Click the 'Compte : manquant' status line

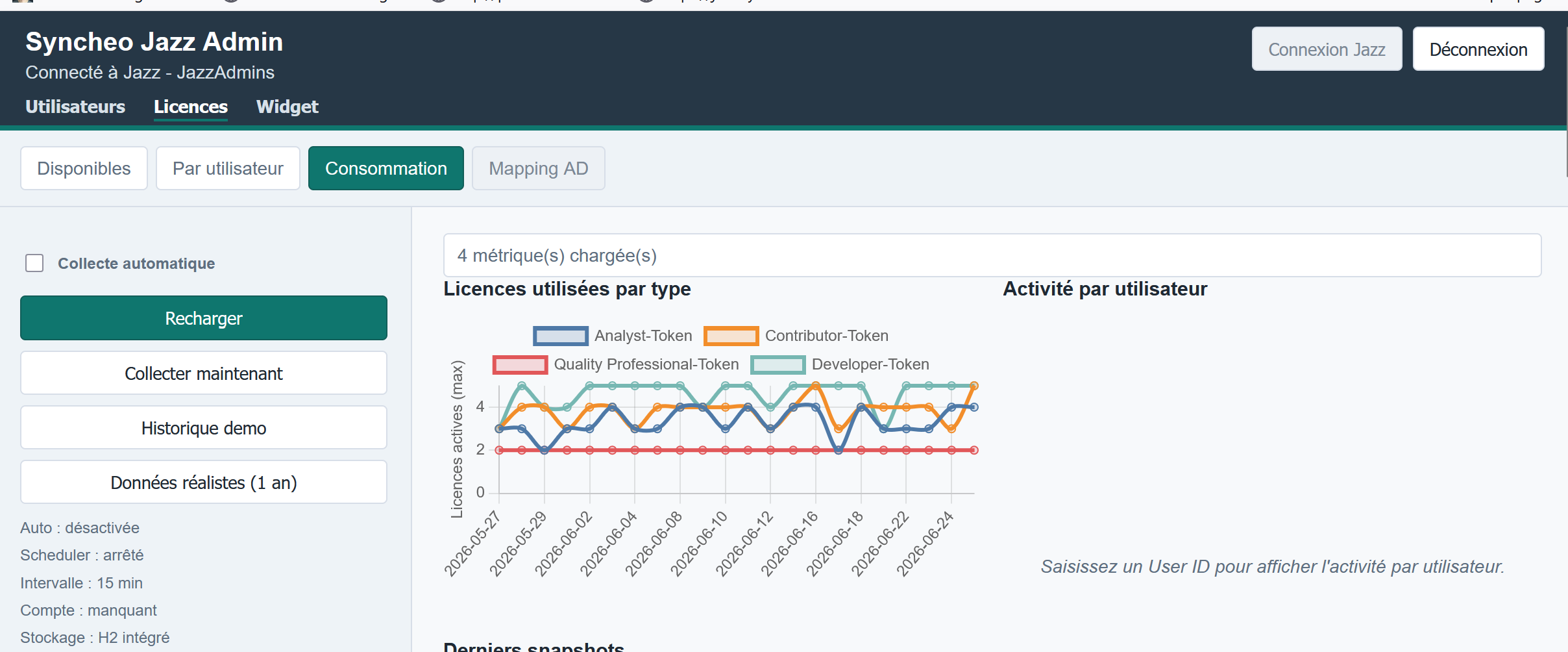pos(88,610)
